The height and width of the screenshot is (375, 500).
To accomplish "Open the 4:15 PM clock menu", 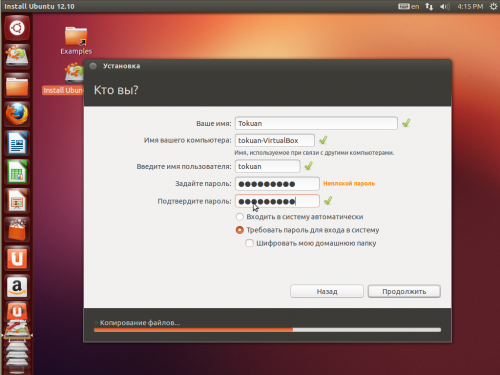I will tap(470, 6).
